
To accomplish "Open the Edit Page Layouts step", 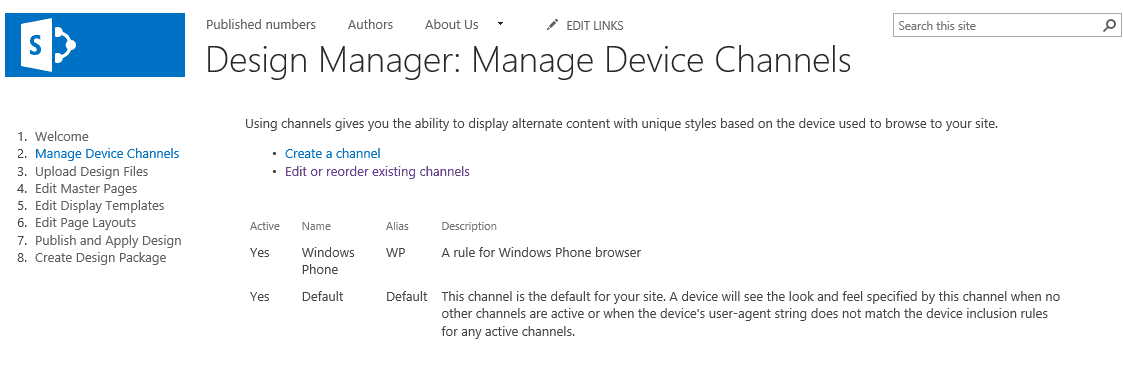I will (x=85, y=223).
